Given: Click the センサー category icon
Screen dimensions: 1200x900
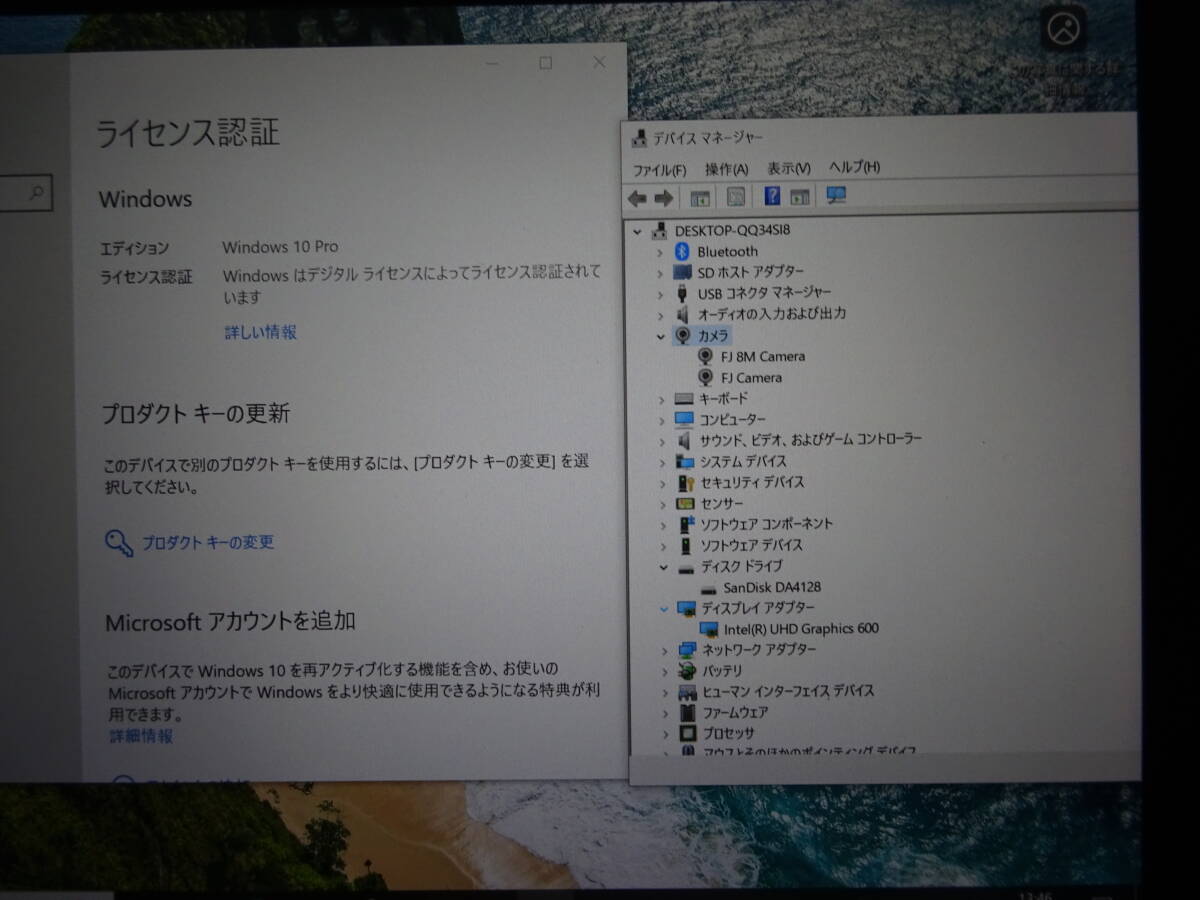Looking at the screenshot, I should tap(685, 503).
